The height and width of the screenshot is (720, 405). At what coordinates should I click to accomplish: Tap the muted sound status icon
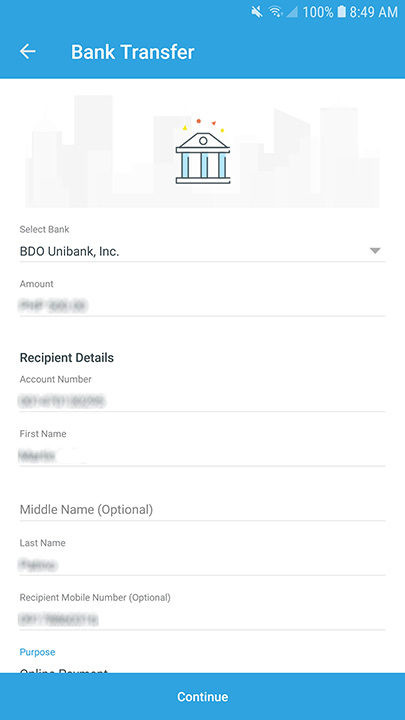coord(257,12)
